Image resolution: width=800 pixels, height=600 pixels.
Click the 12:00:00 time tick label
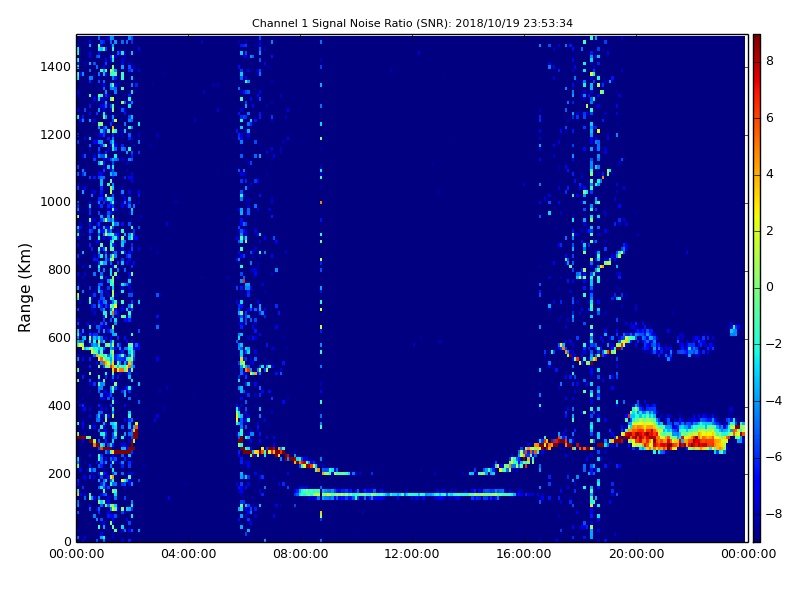pyautogui.click(x=412, y=554)
